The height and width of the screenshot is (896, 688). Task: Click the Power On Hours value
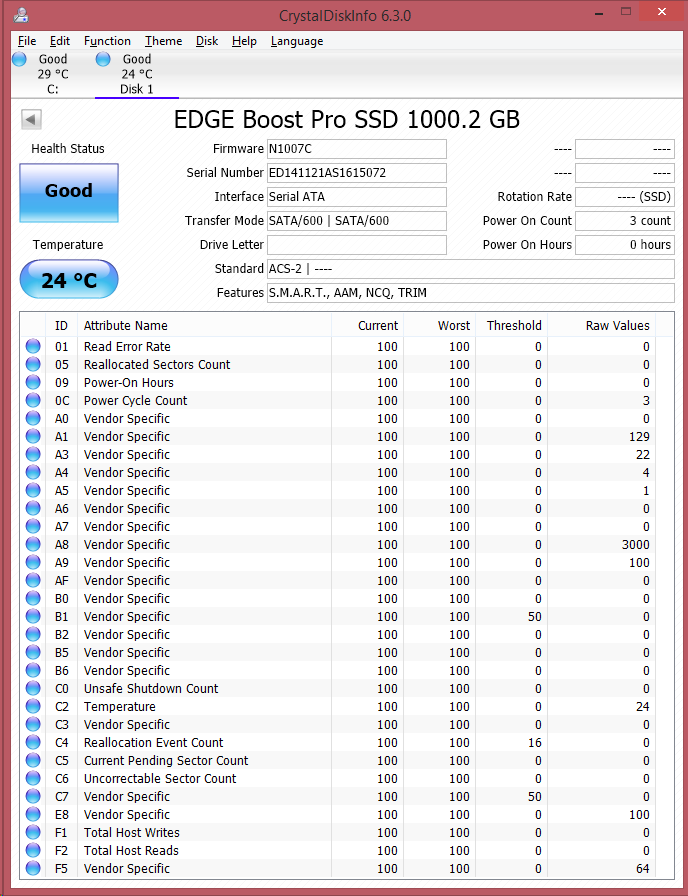pos(625,245)
